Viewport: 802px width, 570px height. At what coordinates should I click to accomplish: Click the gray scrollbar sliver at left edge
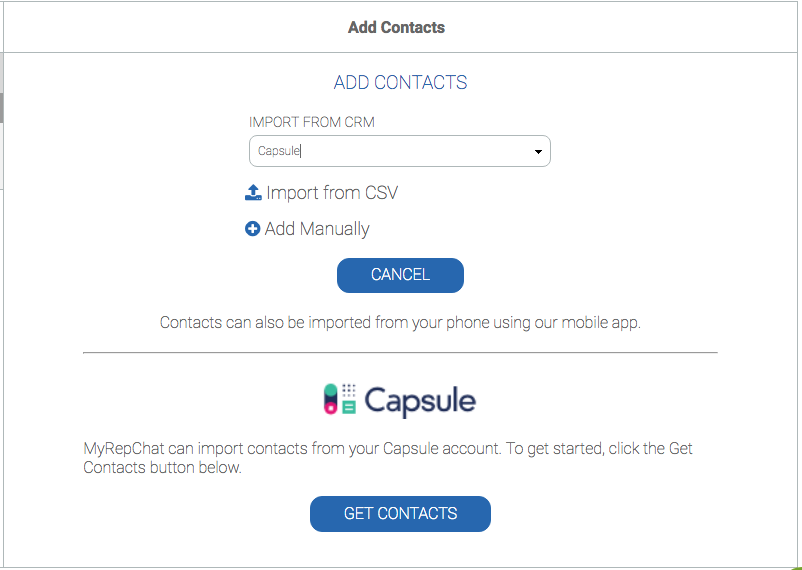2,107
